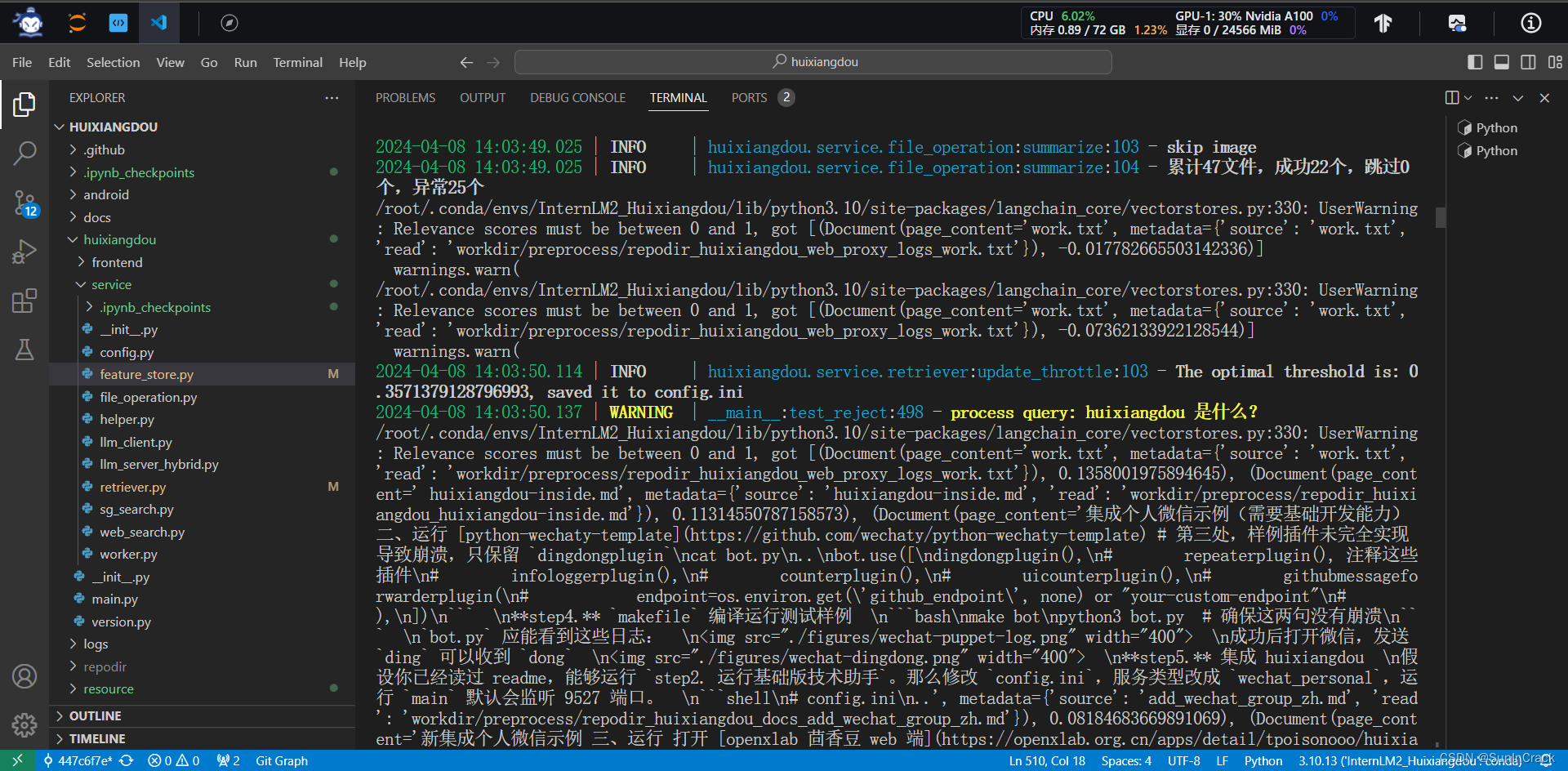Switch to the DEBUG CONSOLE tab
This screenshot has height=771, width=1568.
577,98
